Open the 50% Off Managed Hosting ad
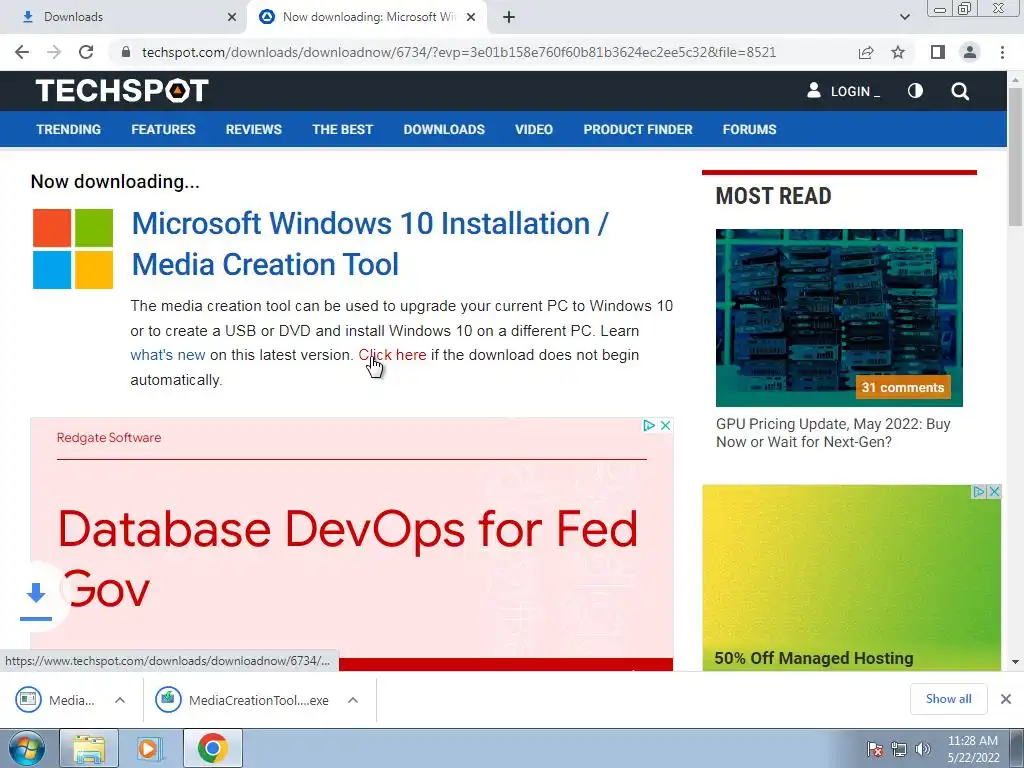Image resolution: width=1024 pixels, height=768 pixels. coord(852,578)
